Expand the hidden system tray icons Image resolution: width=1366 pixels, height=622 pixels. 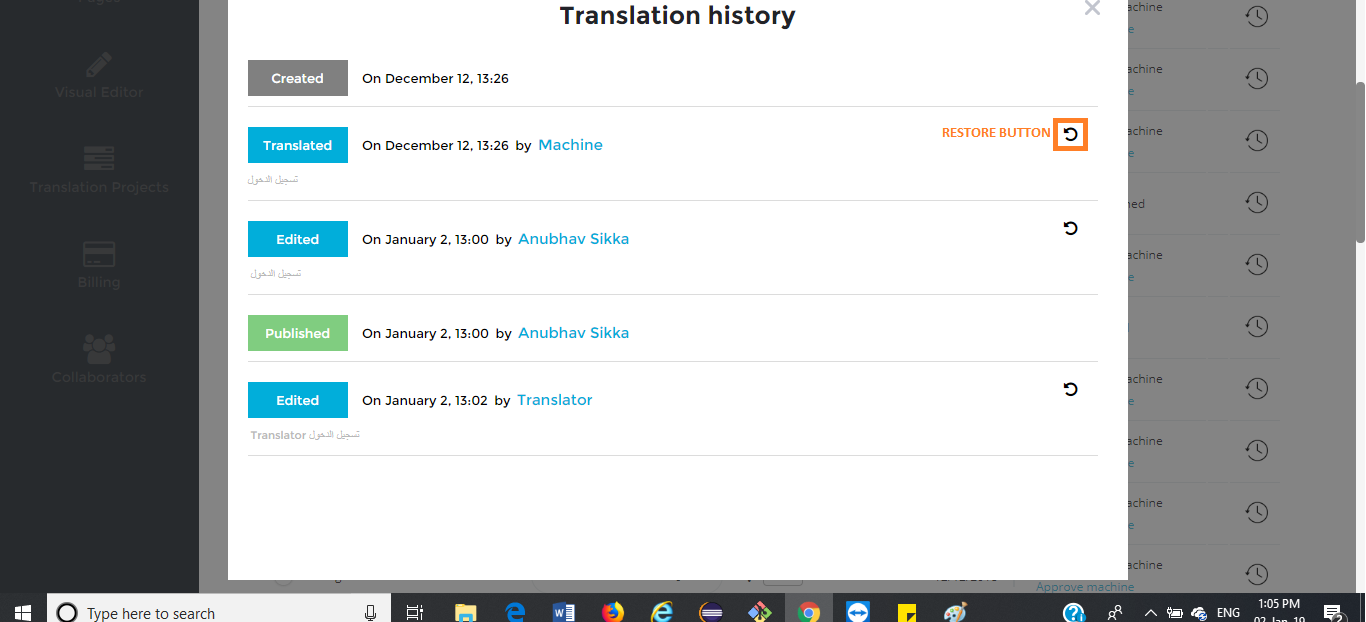click(x=1150, y=612)
